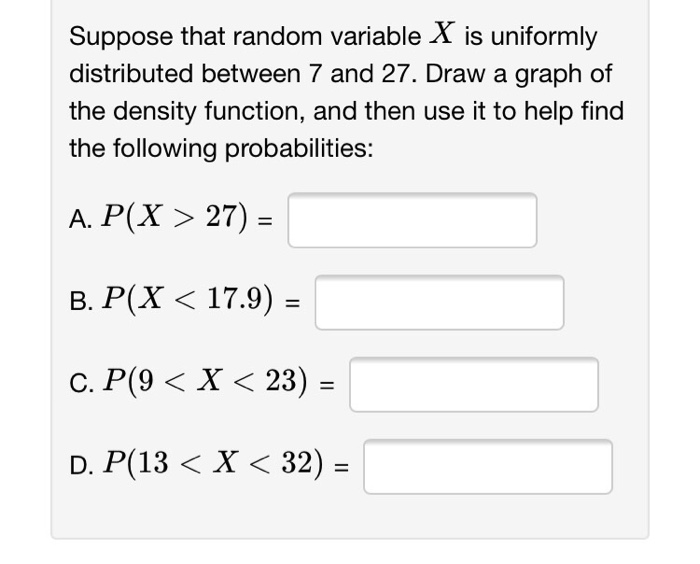Screen dimensions: 700x564
Task: Select the answer field for P(X < 17.9)
Action: (x=439, y=302)
